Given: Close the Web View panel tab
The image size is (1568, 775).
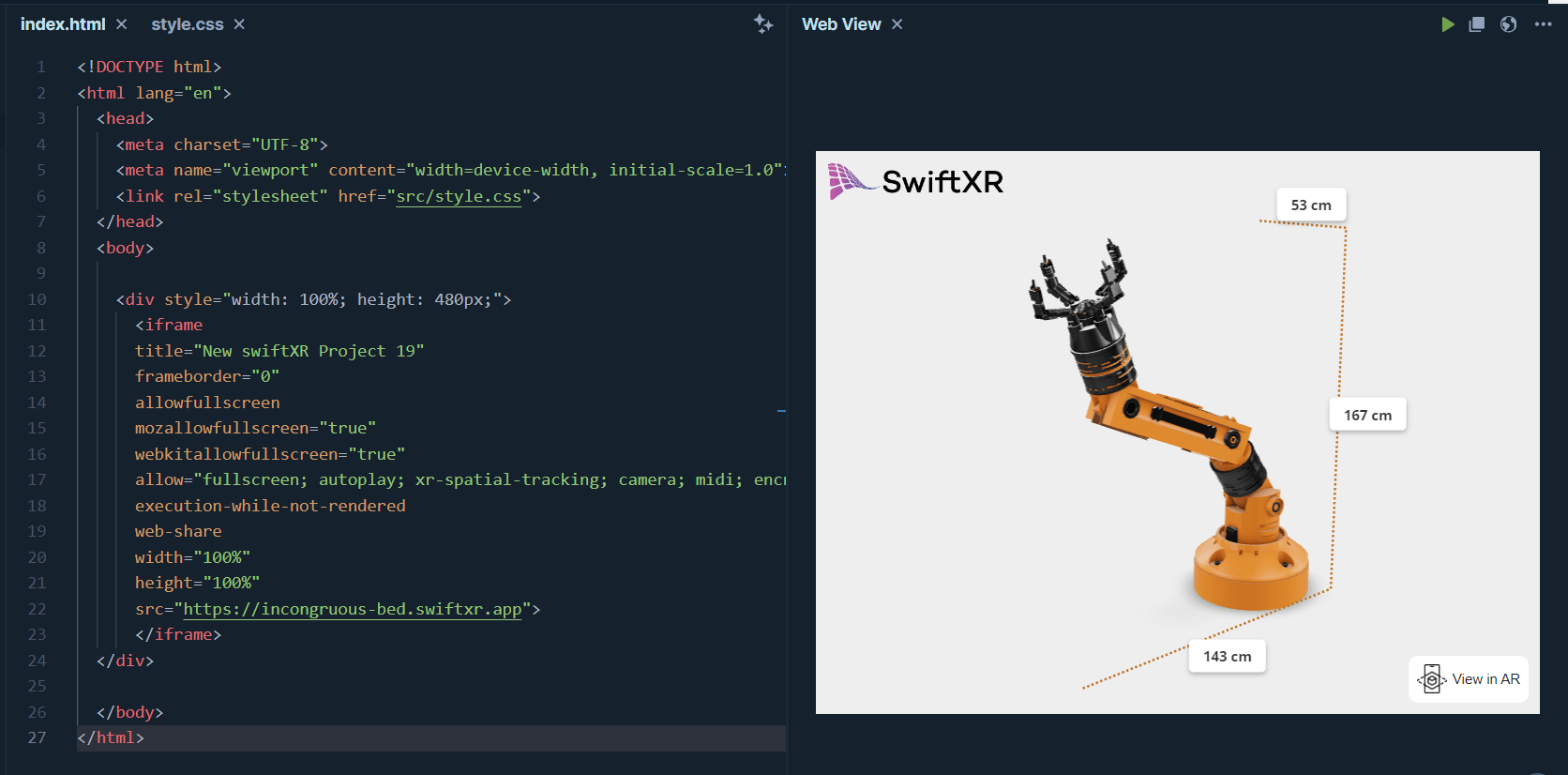Looking at the screenshot, I should click(x=897, y=24).
